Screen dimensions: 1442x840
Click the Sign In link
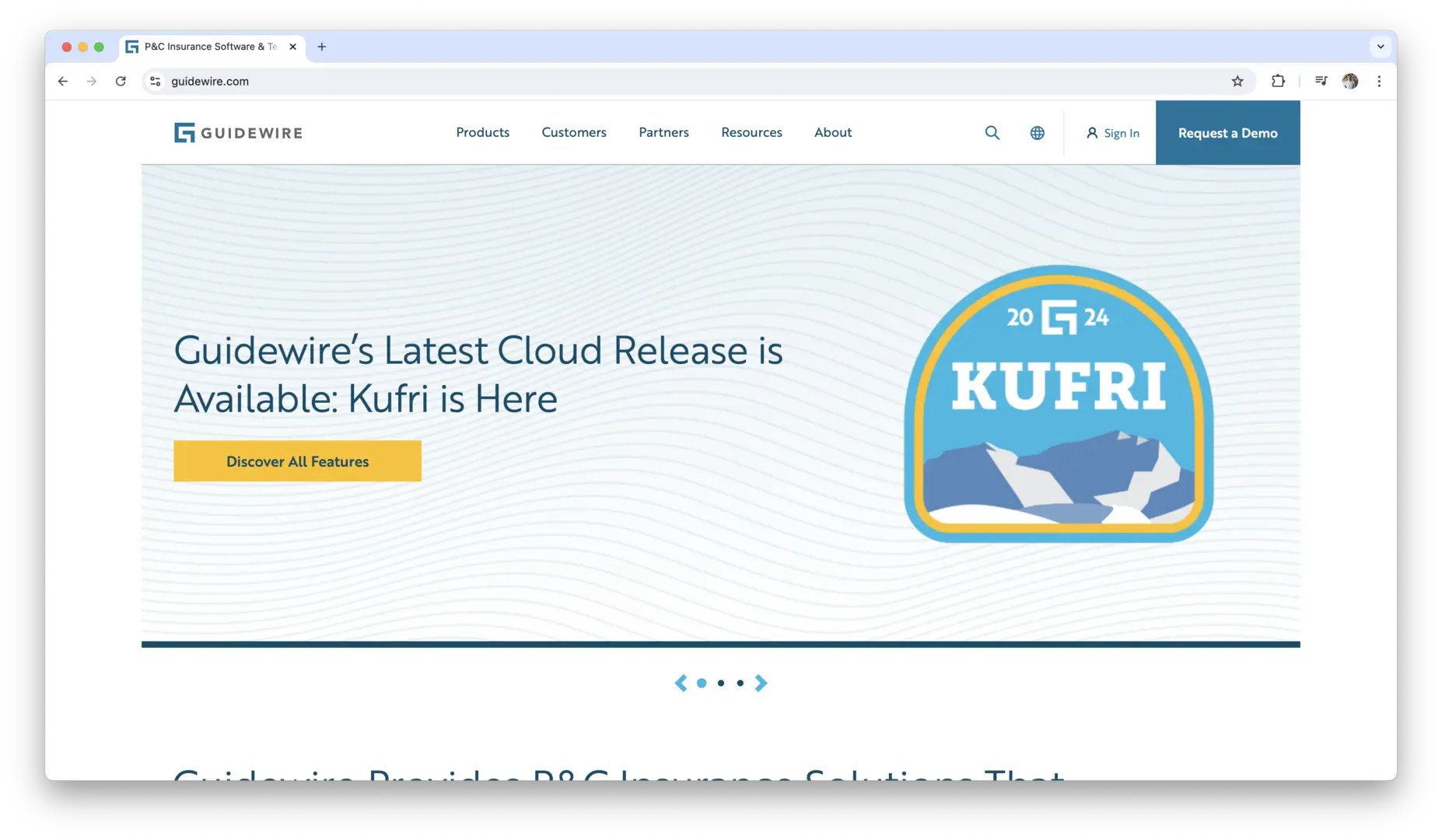pos(1112,133)
